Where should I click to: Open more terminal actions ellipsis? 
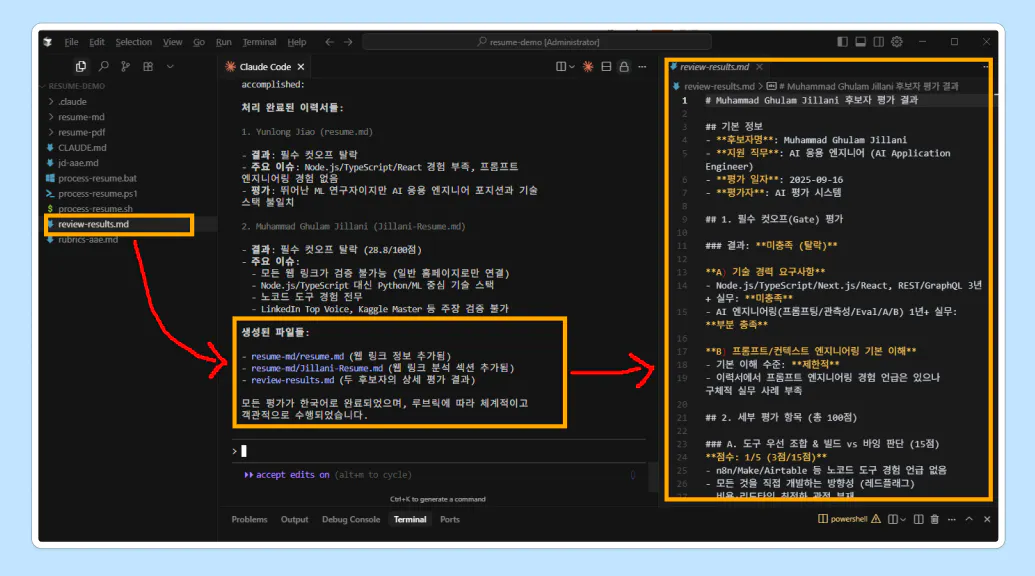pyautogui.click(x=951, y=520)
